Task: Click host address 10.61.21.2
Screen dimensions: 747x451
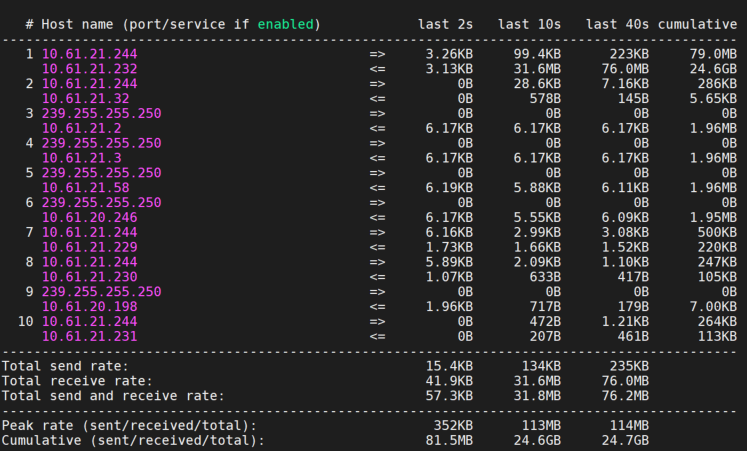Action: click(81, 129)
